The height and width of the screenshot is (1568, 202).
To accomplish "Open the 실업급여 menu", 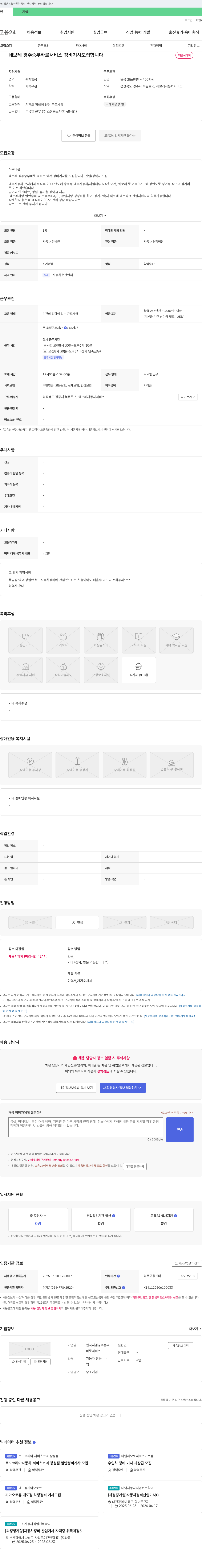I will coord(100,32).
